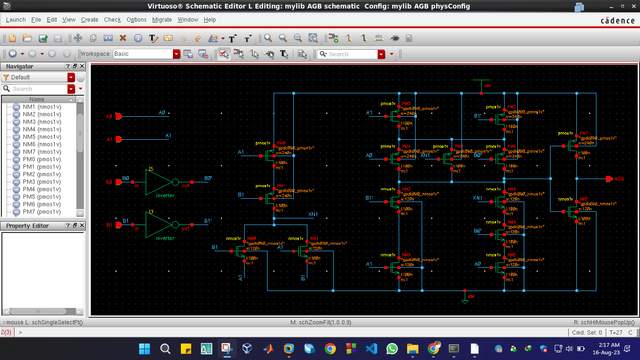Open the Workspace Basic dropdown

pos(176,54)
